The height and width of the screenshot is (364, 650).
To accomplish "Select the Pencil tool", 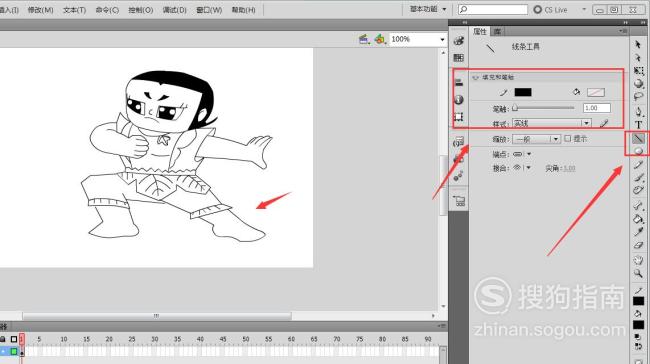I will click(638, 165).
